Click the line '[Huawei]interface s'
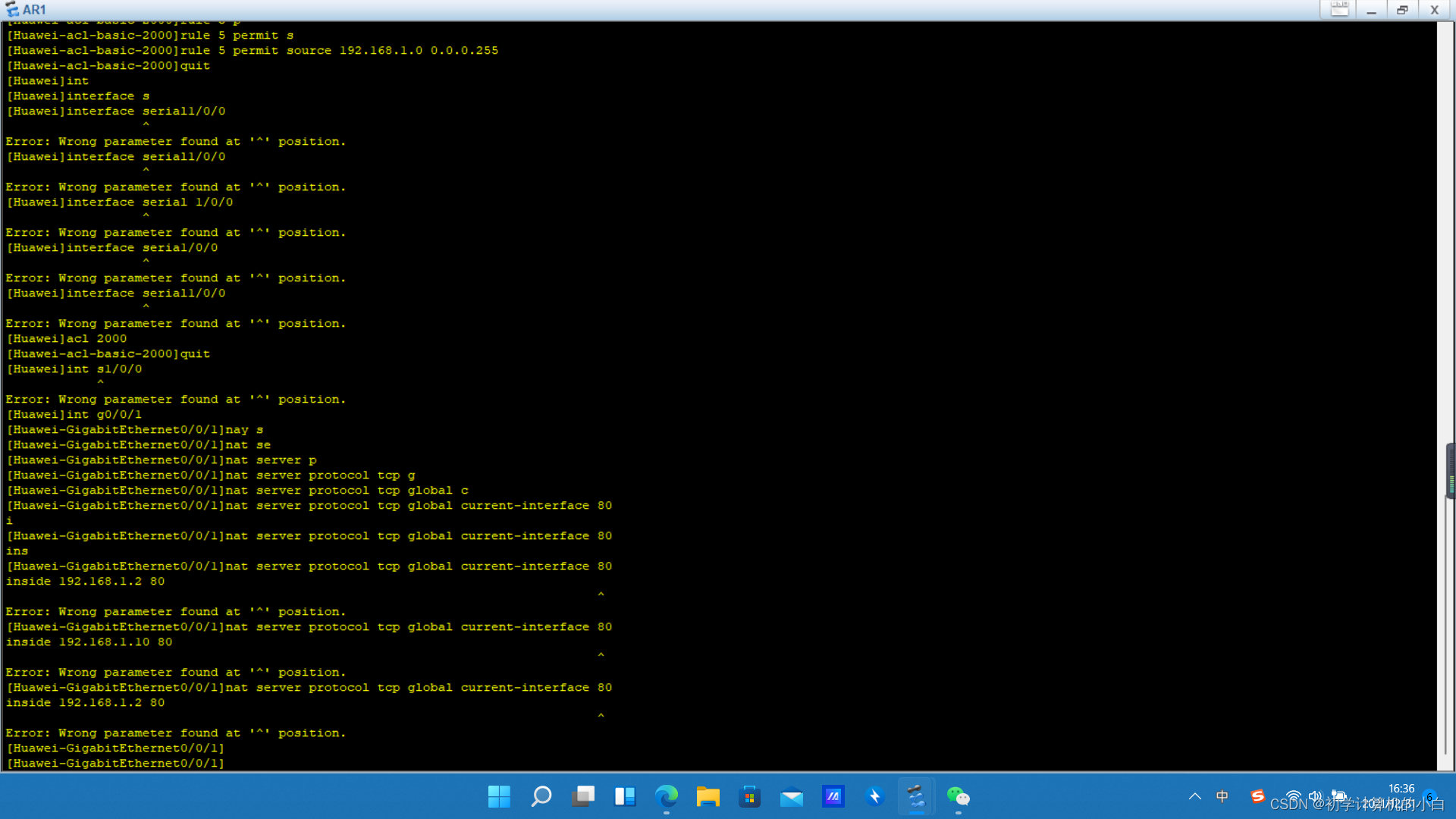 [78, 96]
